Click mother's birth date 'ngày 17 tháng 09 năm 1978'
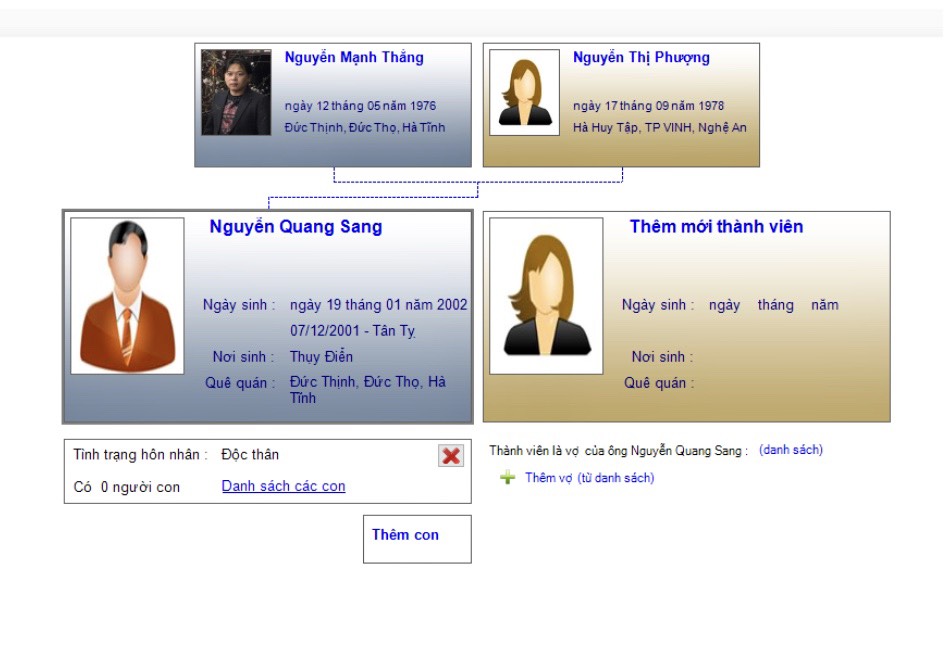 coord(648,105)
